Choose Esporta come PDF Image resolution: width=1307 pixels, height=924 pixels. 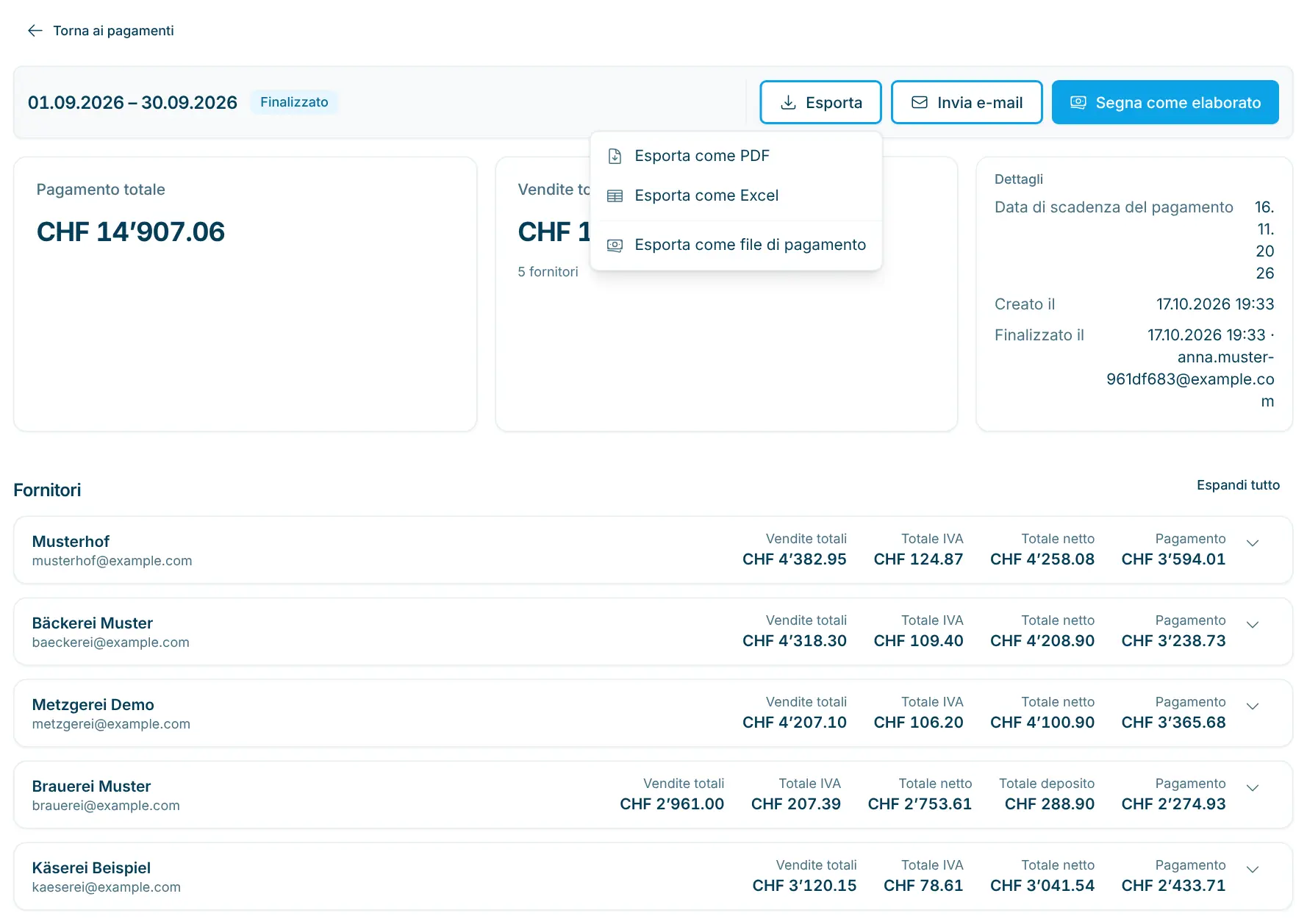736,156
